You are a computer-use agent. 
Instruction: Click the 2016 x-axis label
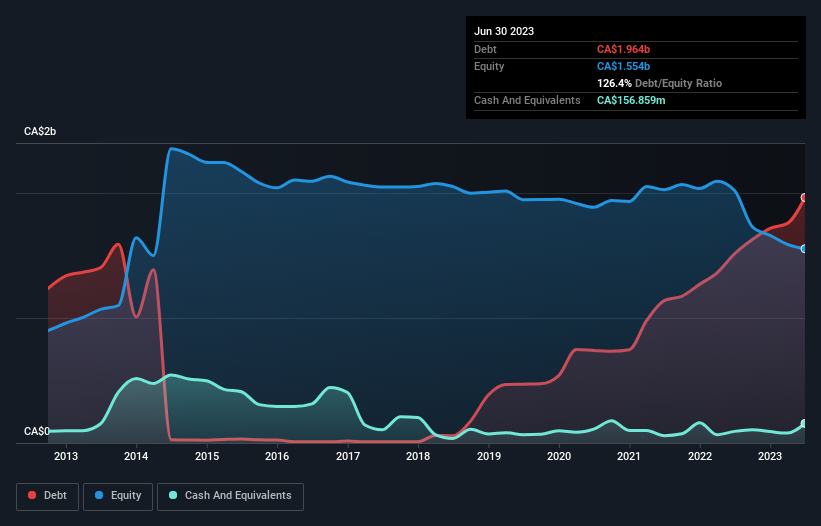[277, 456]
